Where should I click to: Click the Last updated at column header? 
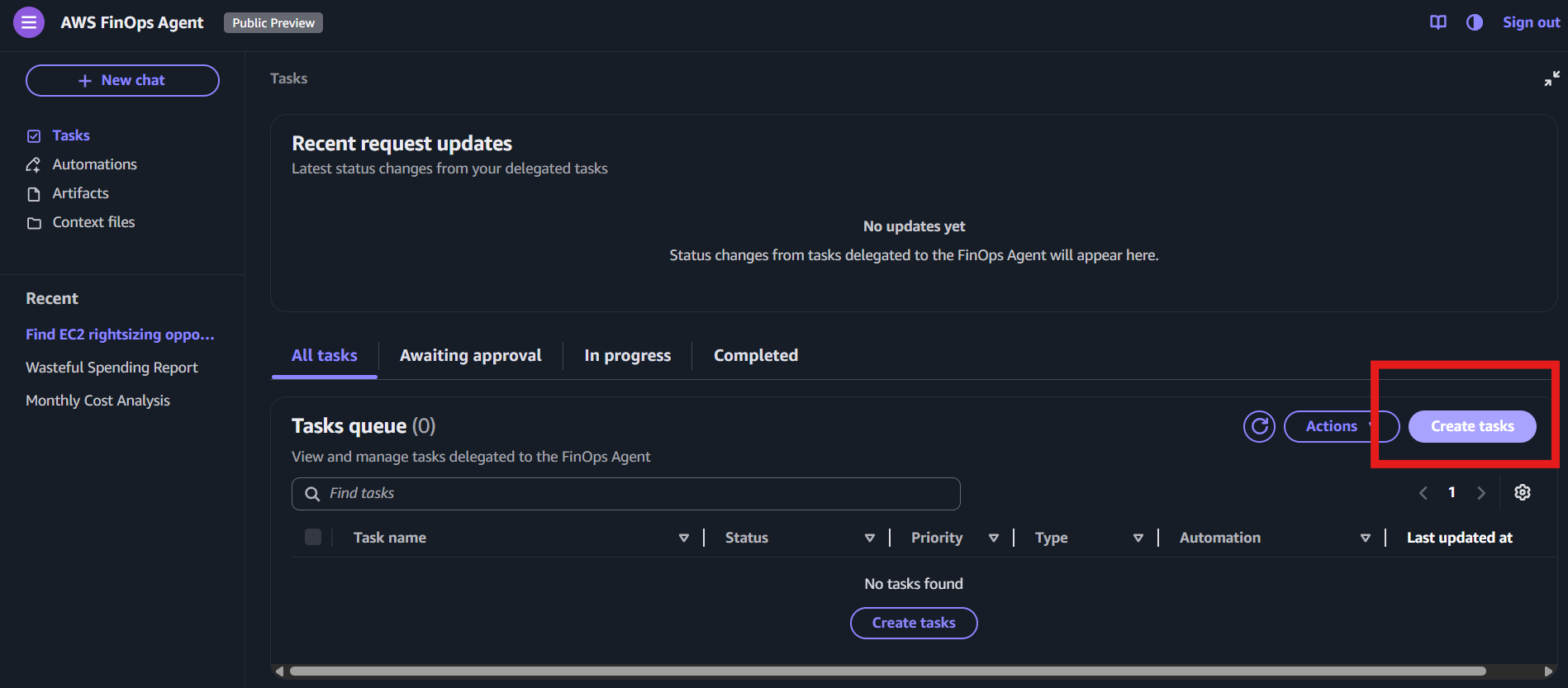[1460, 538]
